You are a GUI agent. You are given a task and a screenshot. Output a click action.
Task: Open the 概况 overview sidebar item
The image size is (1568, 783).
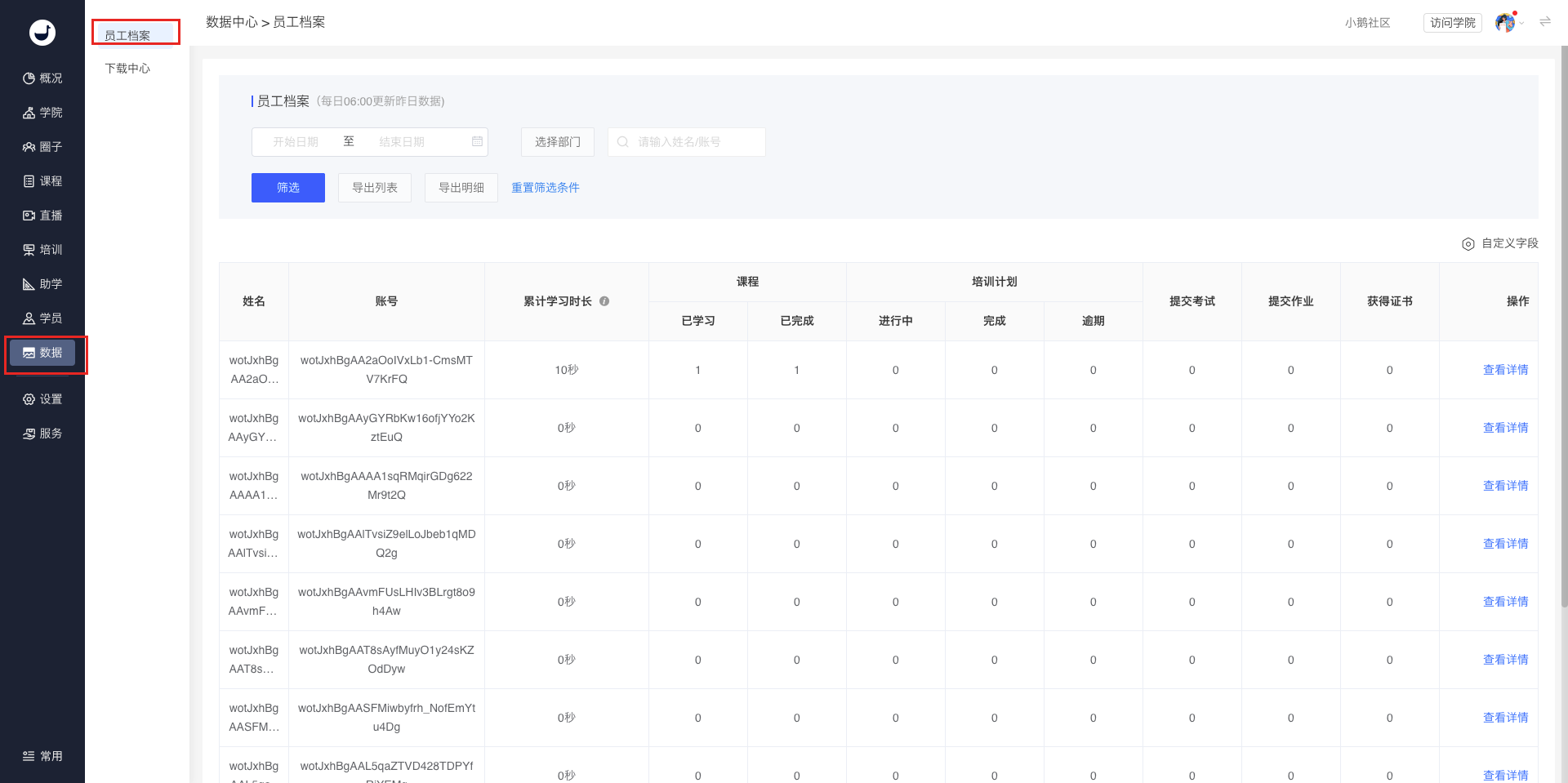pos(42,78)
